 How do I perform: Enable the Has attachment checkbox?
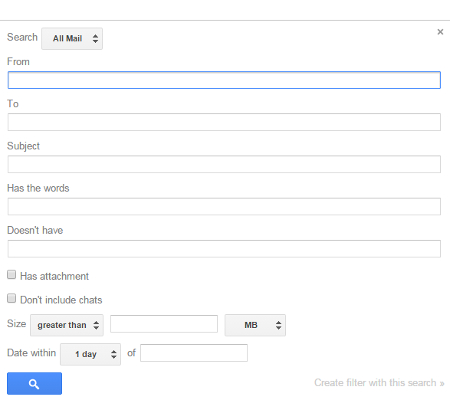(12, 275)
